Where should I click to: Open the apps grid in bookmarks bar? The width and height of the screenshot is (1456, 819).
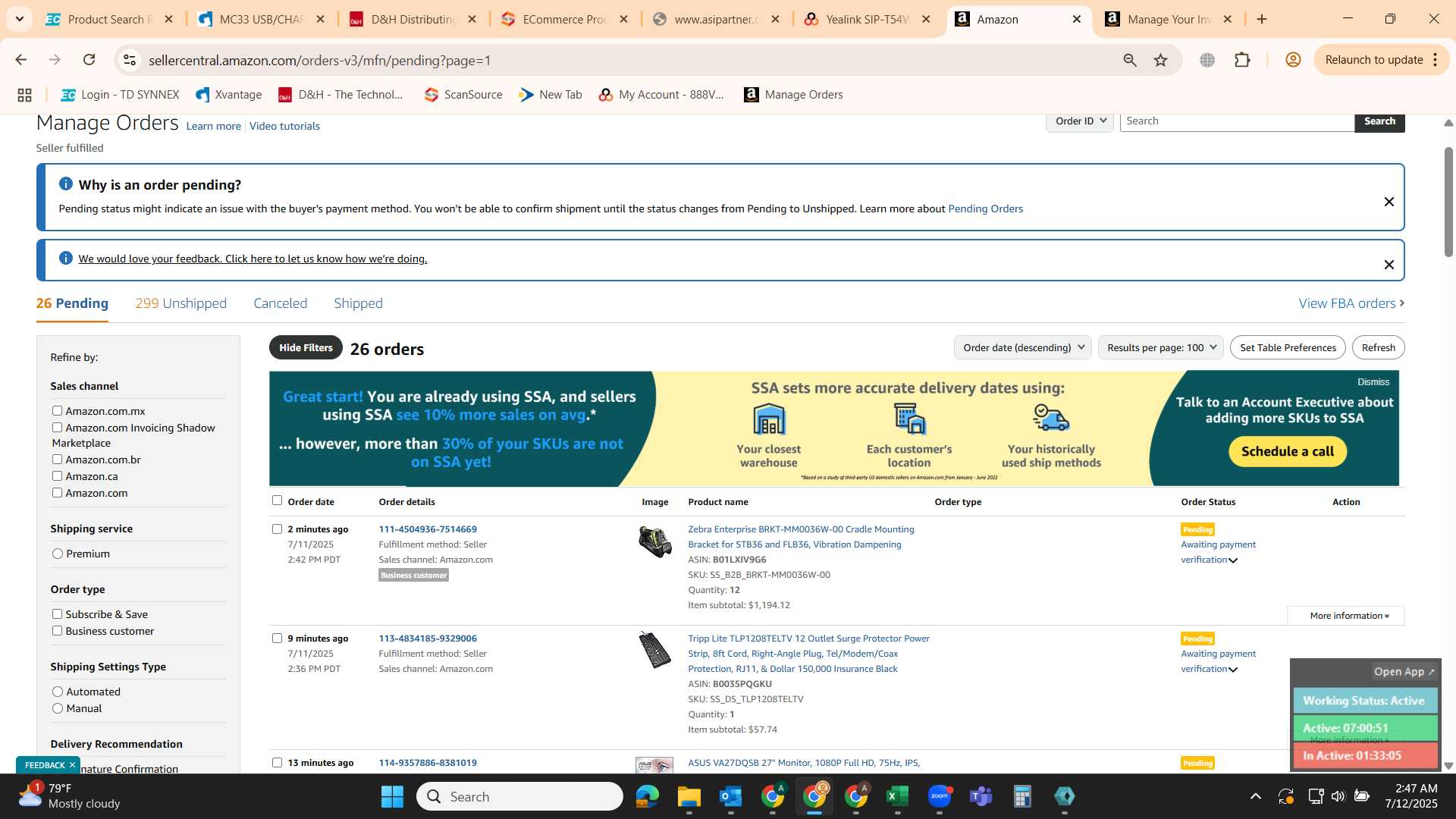pos(24,95)
